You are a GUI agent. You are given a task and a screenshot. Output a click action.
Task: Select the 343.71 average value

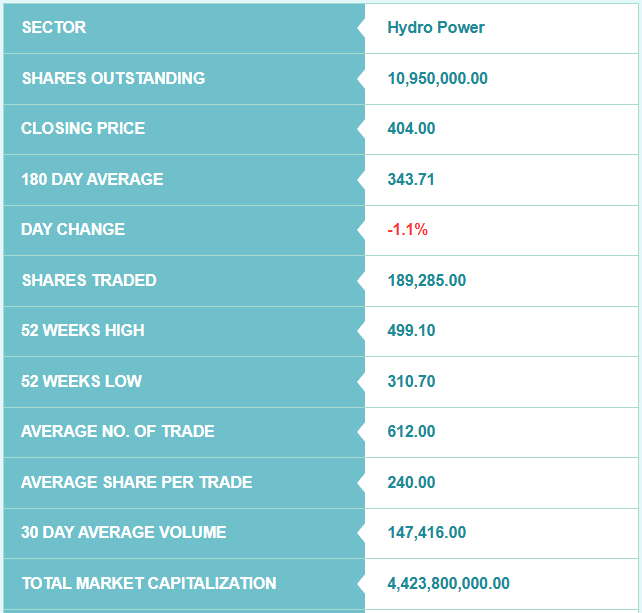(411, 179)
